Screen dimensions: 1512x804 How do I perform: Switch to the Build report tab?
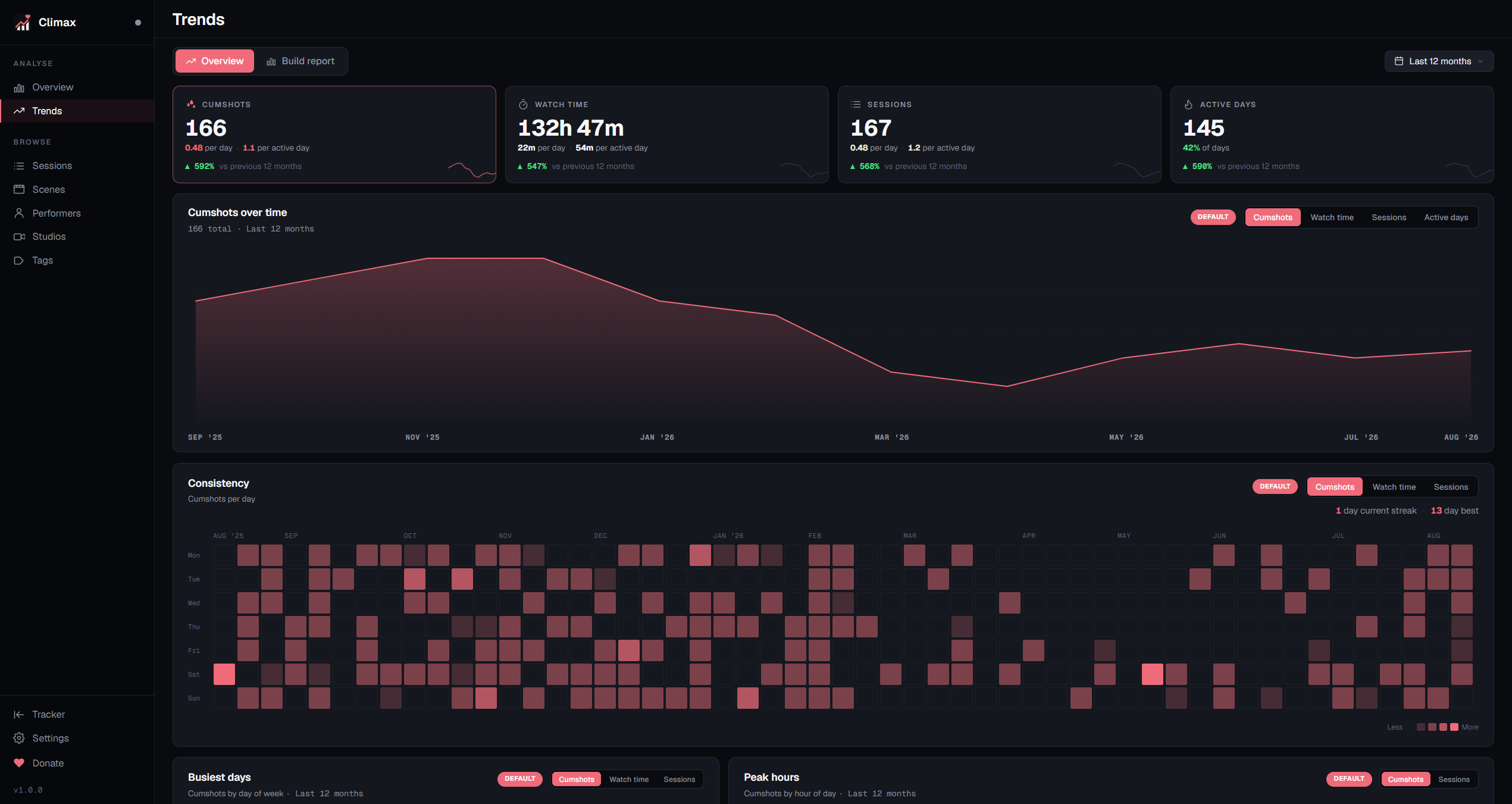tap(300, 61)
